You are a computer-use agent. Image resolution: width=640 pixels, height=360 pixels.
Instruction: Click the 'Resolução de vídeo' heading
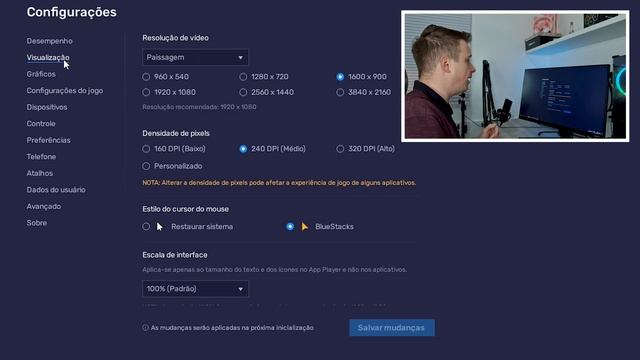pyautogui.click(x=176, y=38)
